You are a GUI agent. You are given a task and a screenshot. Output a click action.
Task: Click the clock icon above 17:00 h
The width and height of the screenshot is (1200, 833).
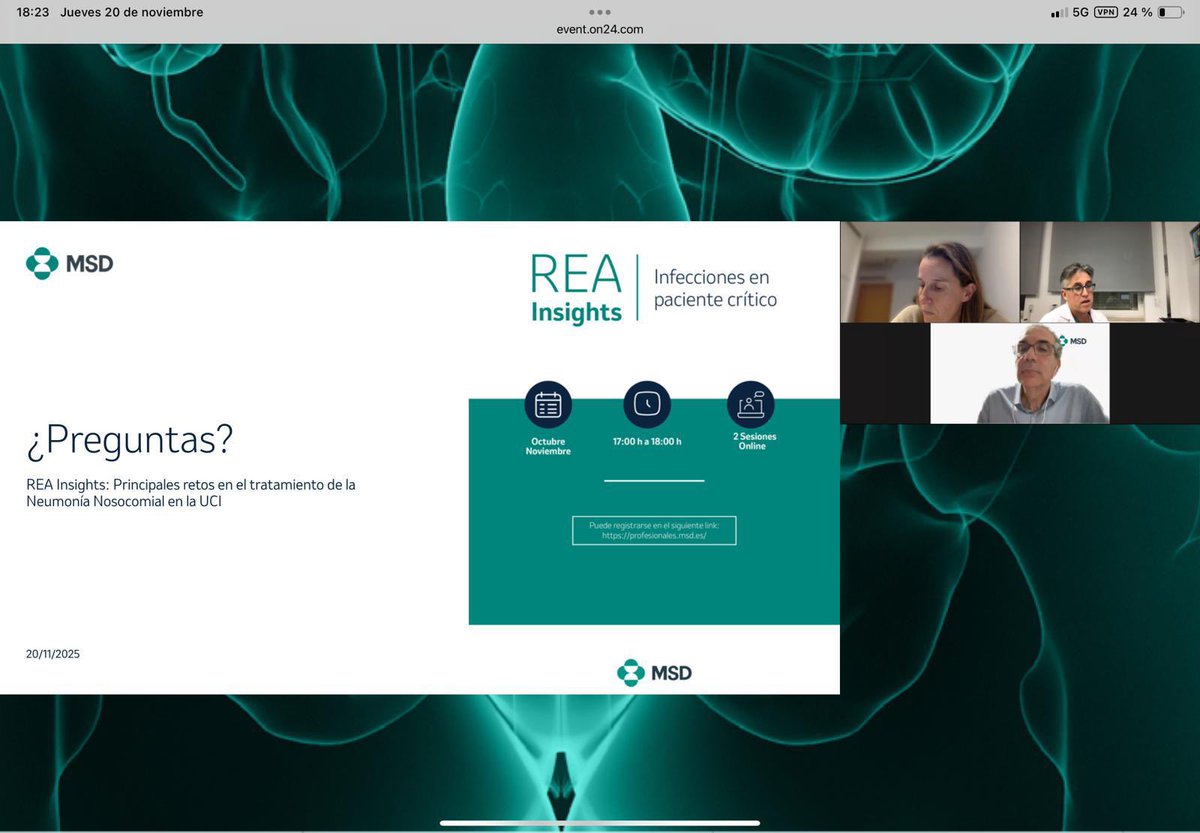tap(647, 405)
